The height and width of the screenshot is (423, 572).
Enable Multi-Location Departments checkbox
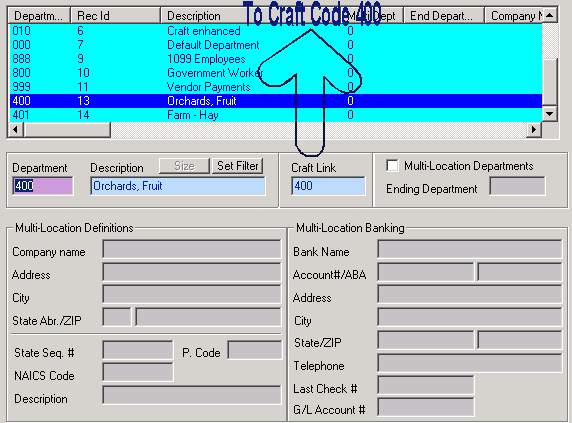(x=393, y=166)
